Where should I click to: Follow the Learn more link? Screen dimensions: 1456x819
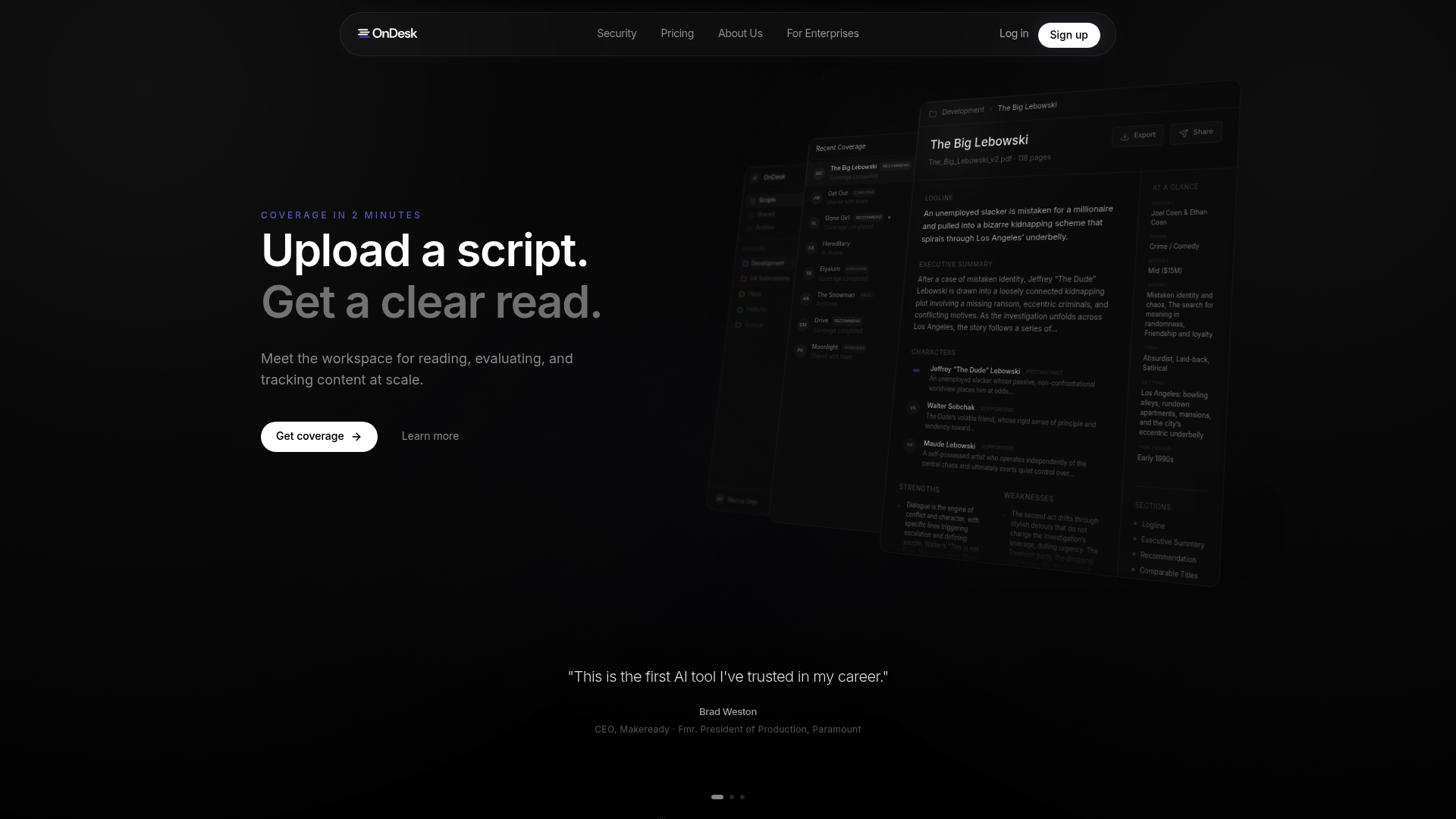[430, 436]
